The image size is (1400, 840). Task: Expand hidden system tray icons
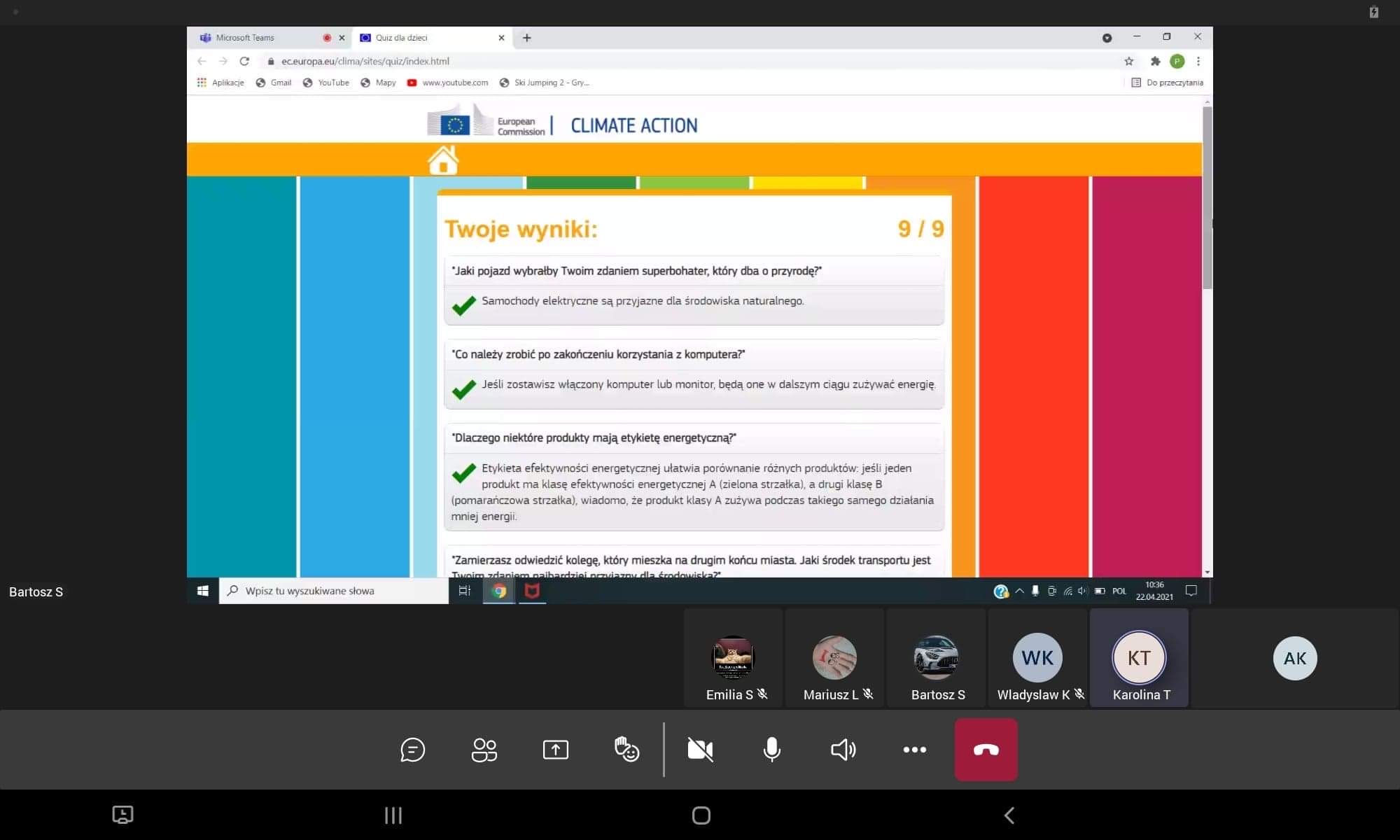(1019, 591)
